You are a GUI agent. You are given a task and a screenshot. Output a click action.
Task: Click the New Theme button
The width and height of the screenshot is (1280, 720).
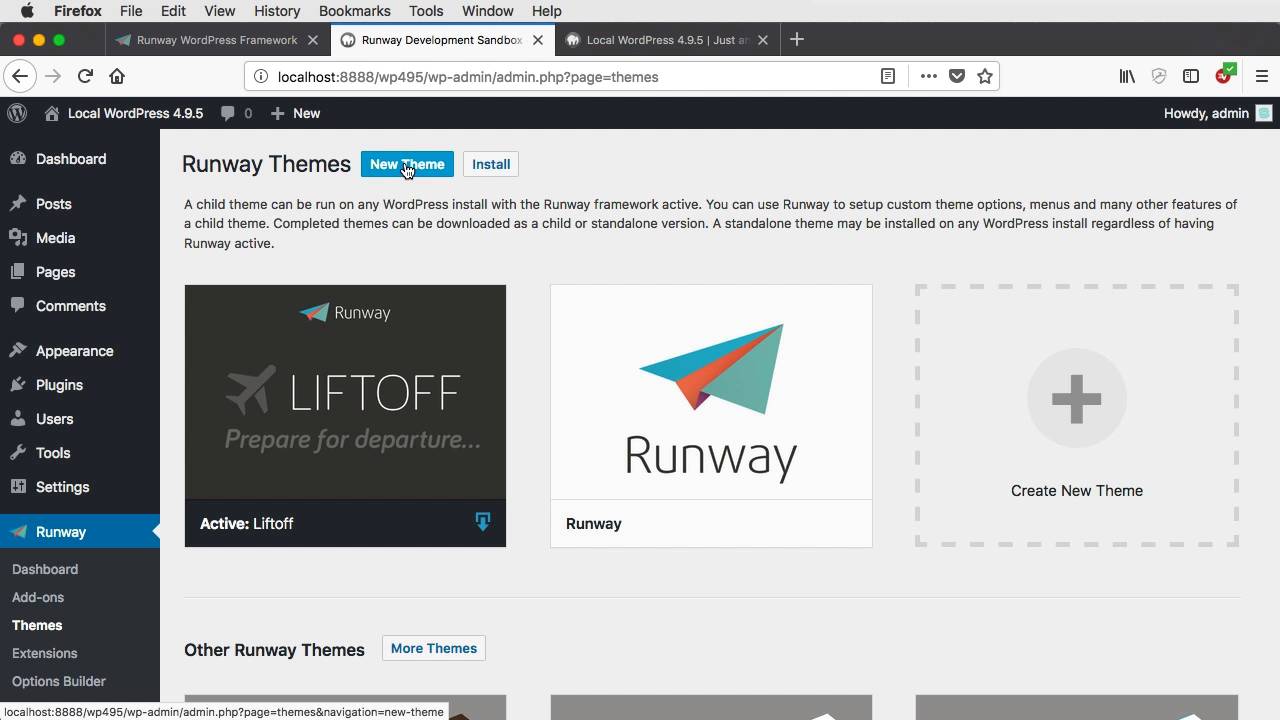(407, 164)
